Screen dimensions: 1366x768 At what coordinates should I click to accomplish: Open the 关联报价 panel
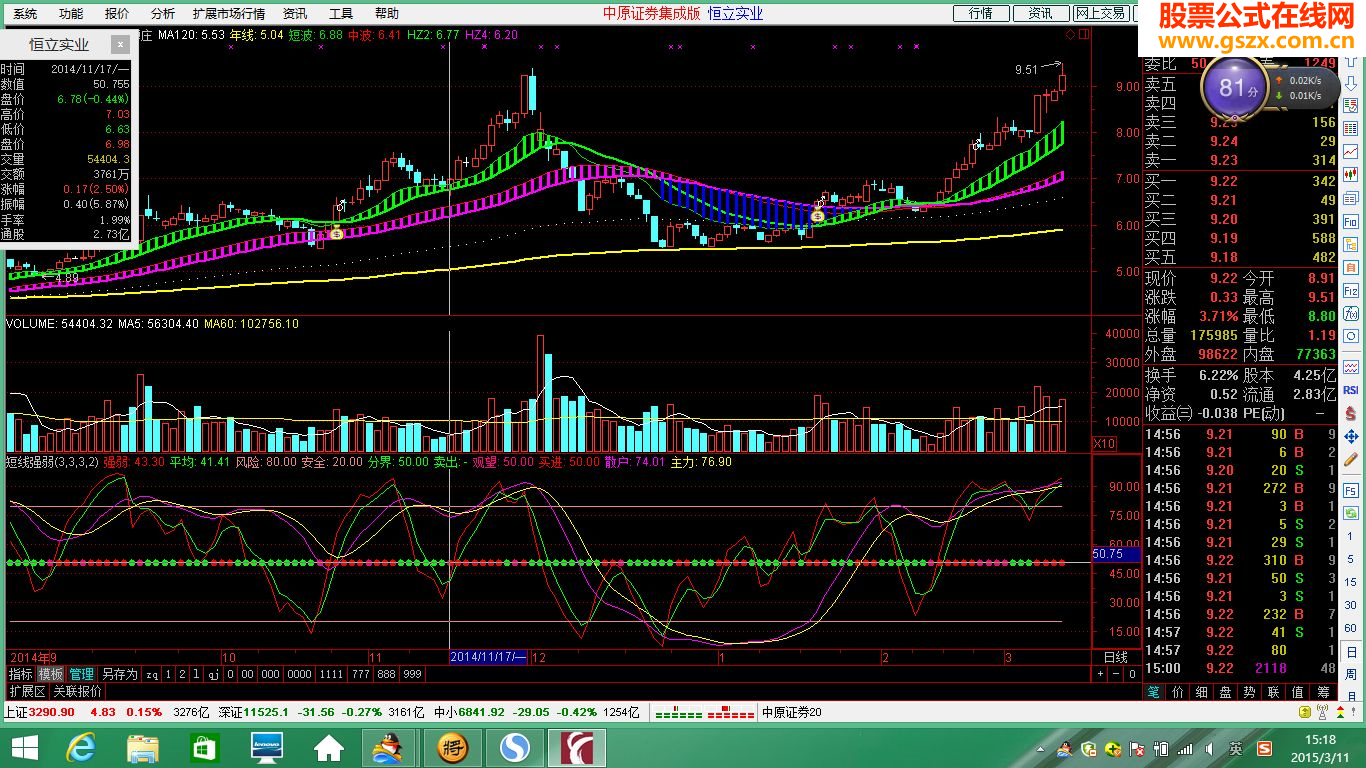coord(77,691)
